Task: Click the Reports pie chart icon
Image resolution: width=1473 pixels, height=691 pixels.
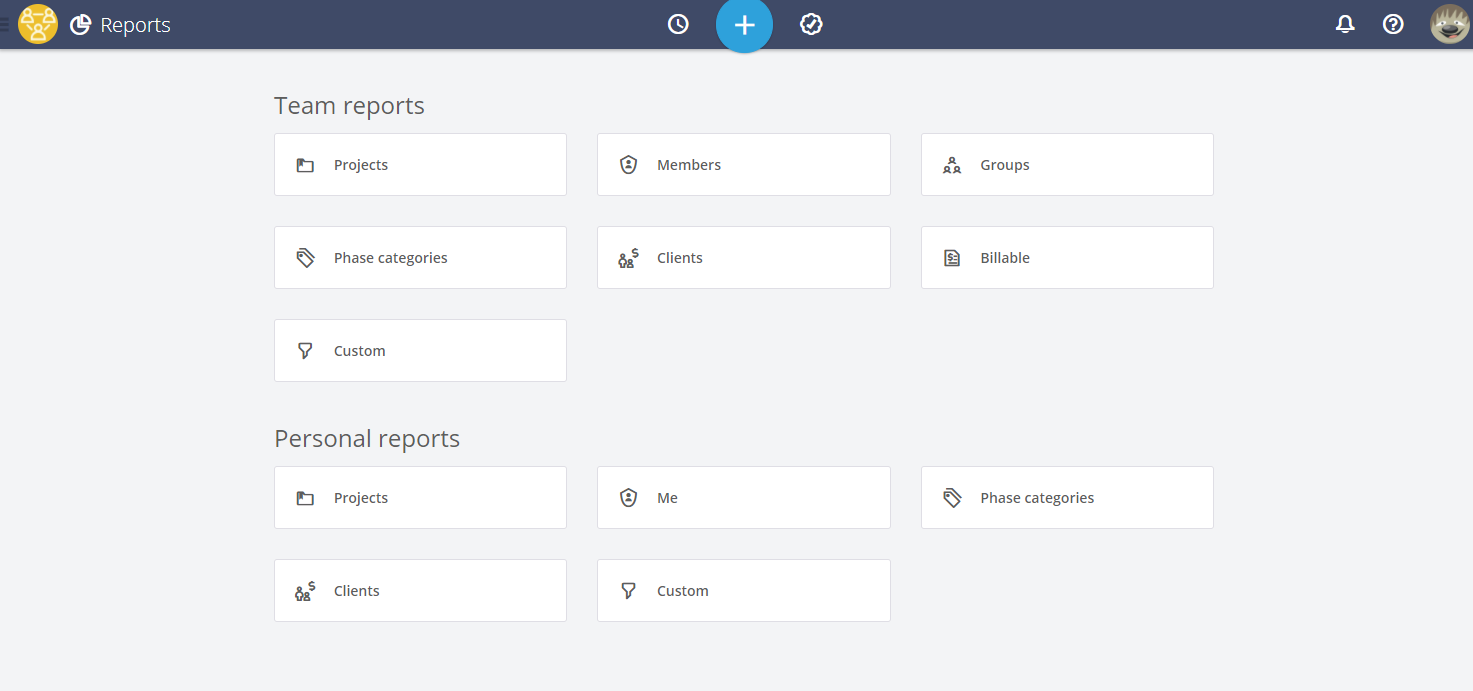Action: tap(81, 25)
